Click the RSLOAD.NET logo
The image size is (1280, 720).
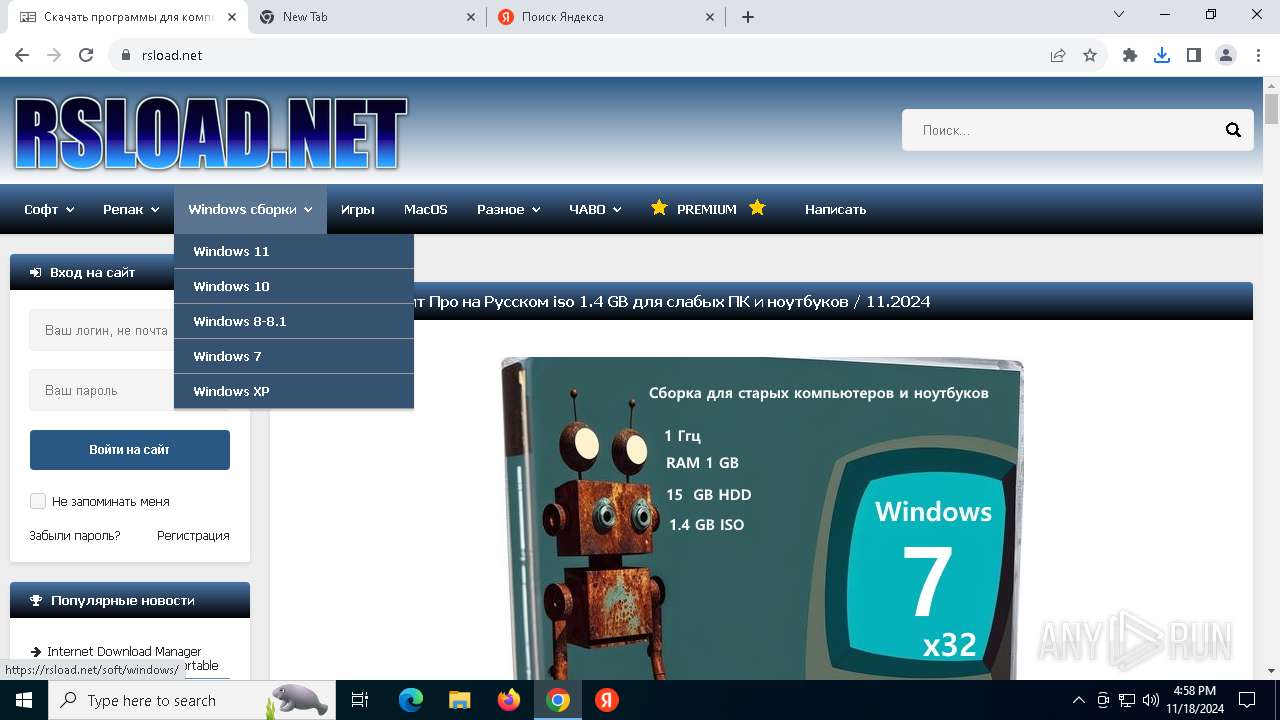tap(211, 133)
